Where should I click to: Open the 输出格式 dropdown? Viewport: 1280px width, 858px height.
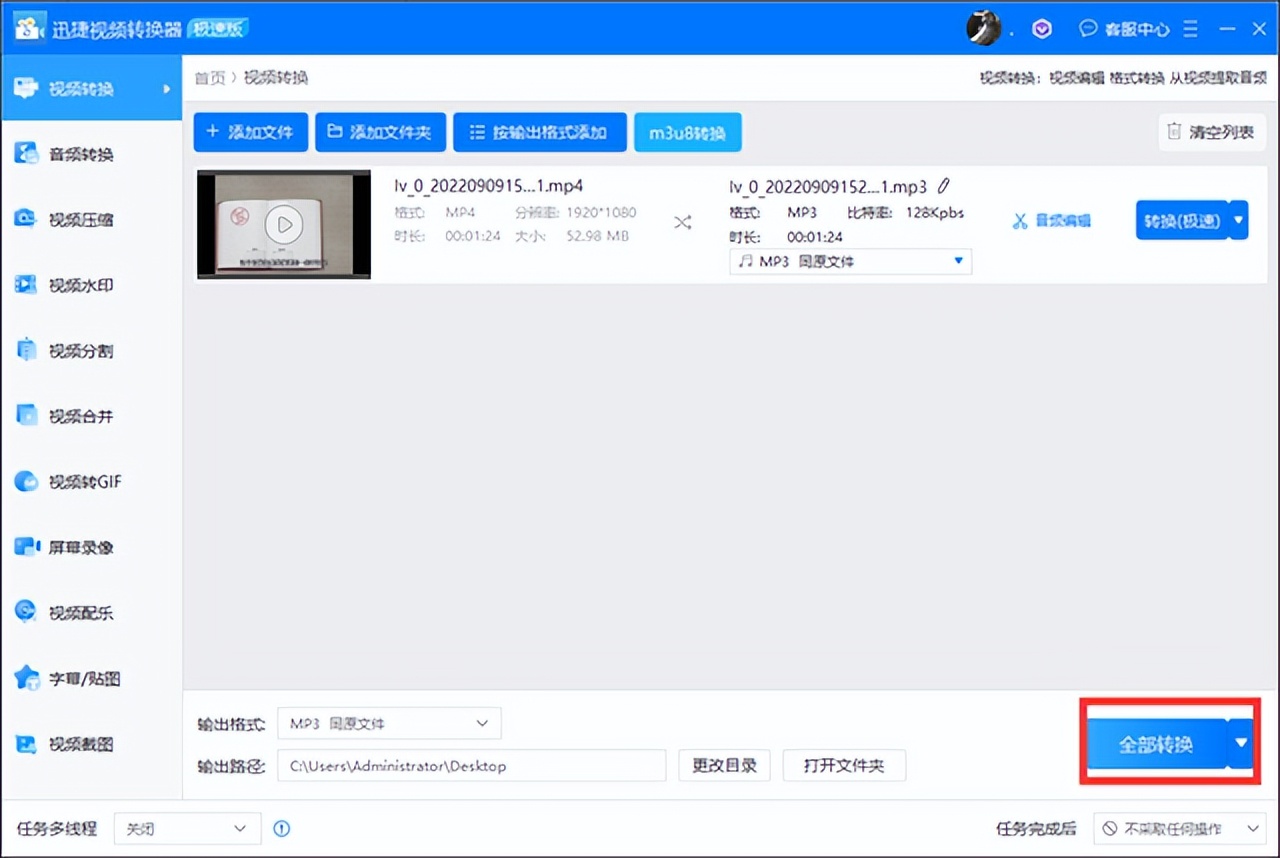(389, 723)
